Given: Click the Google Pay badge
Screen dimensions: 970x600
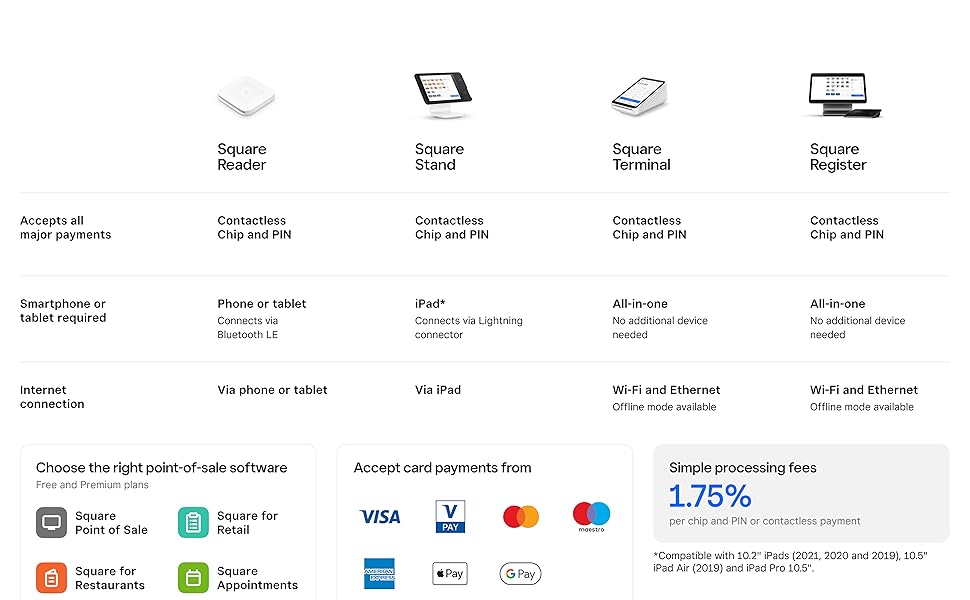Looking at the screenshot, I should (521, 573).
